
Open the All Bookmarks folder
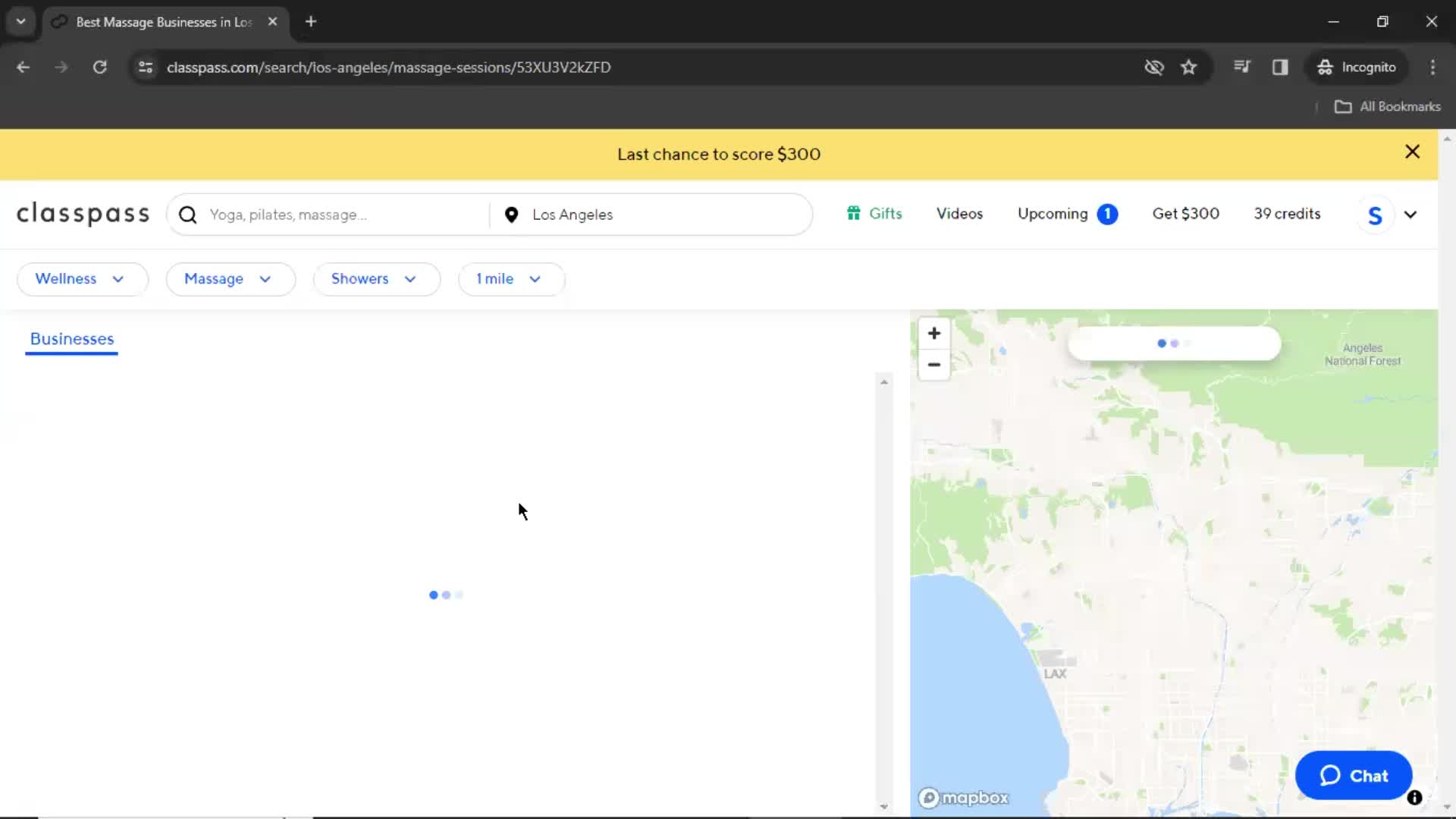click(1388, 107)
